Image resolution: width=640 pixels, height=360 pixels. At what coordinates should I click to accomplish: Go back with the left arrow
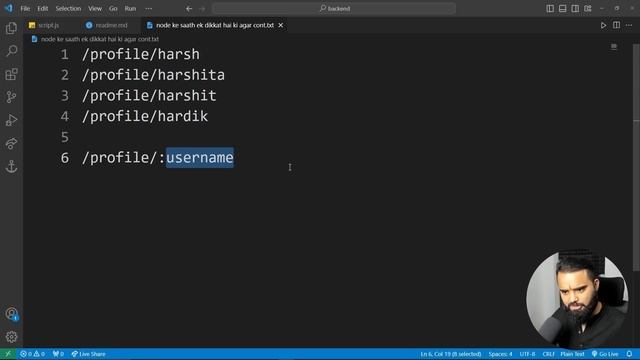pos(189,9)
